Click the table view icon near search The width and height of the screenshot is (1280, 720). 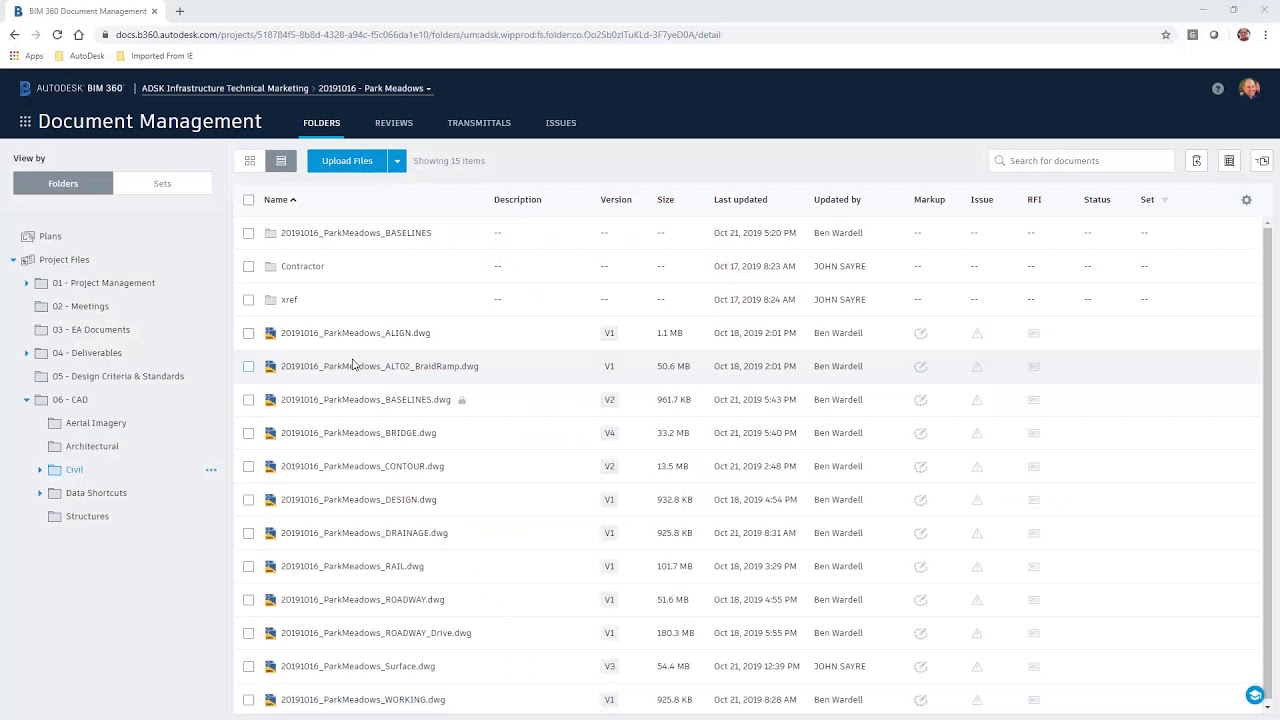coord(1229,161)
